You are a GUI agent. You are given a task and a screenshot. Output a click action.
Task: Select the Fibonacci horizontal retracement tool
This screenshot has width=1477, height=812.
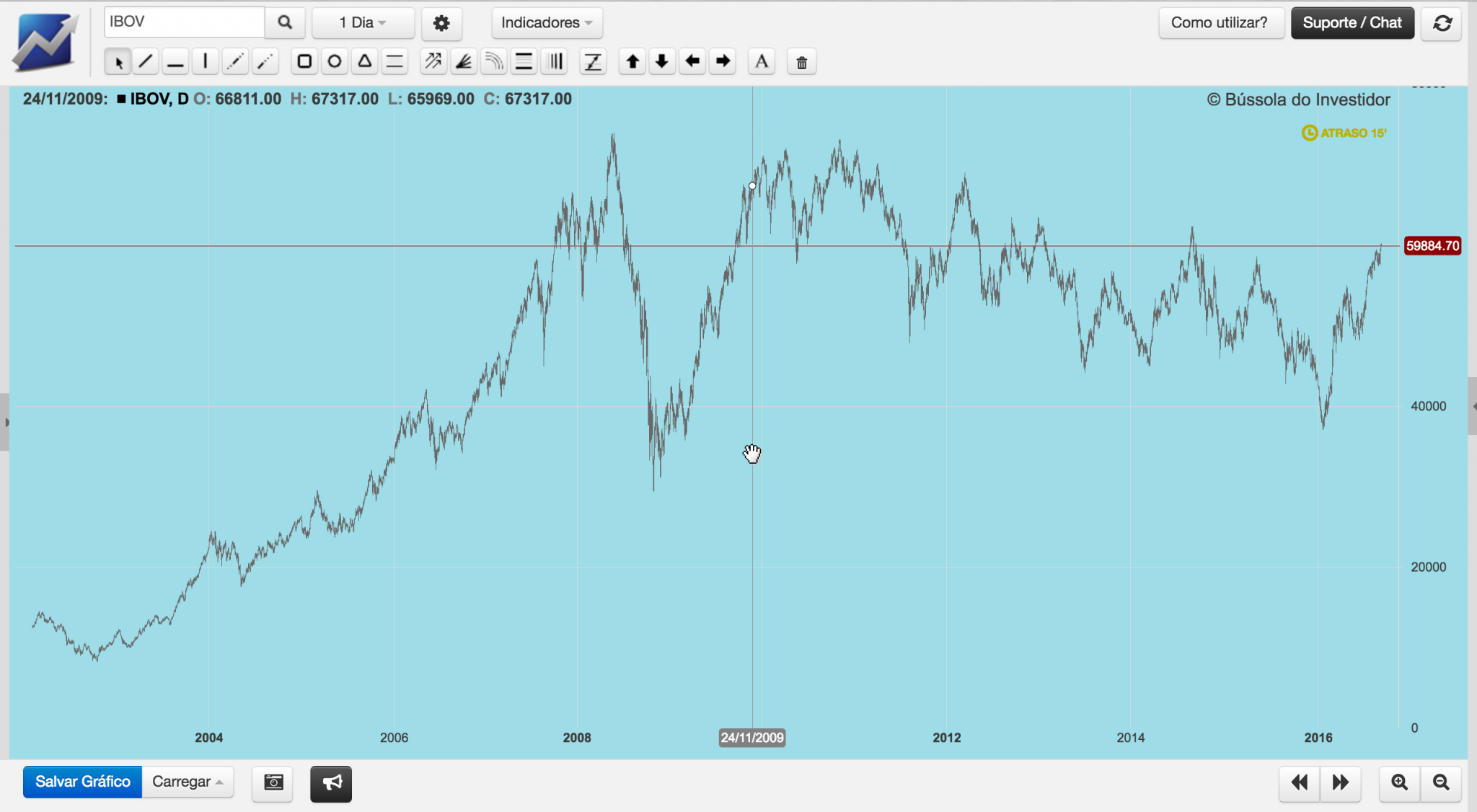tap(524, 62)
